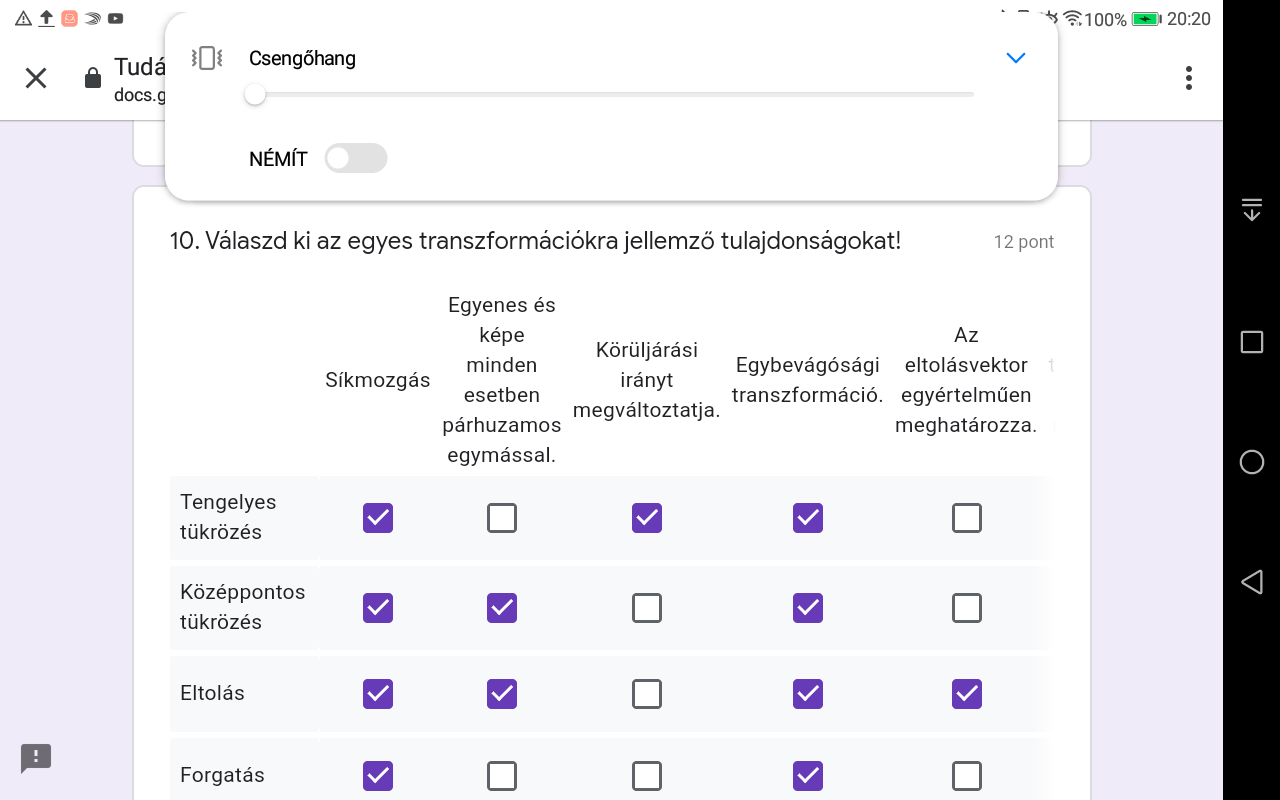Tap the pull-down notification arrow icon
The image size is (1280, 800).
tap(1251, 209)
